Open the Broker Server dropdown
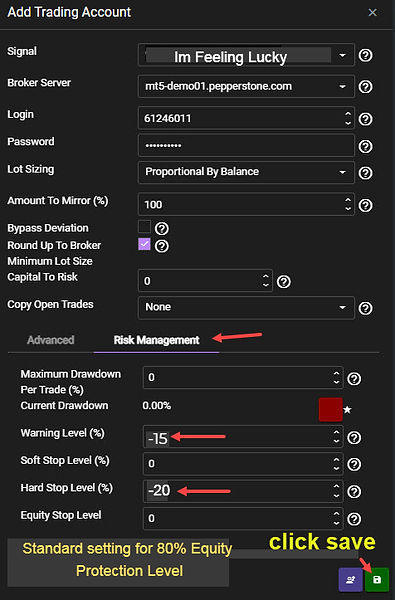The image size is (395, 600). pos(246,86)
